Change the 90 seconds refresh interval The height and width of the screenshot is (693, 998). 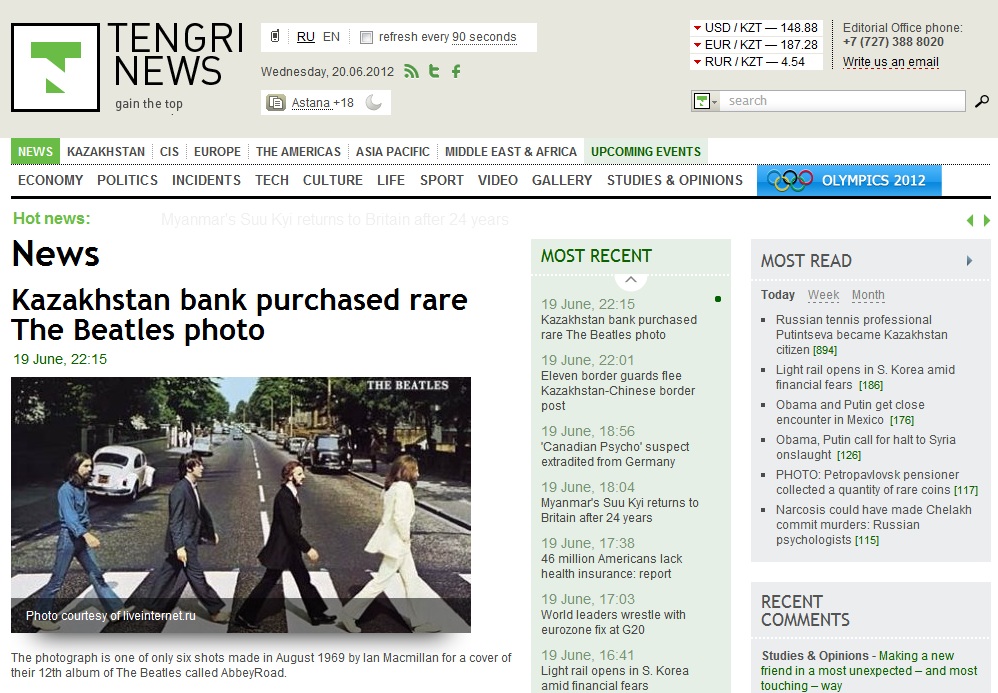coord(484,37)
